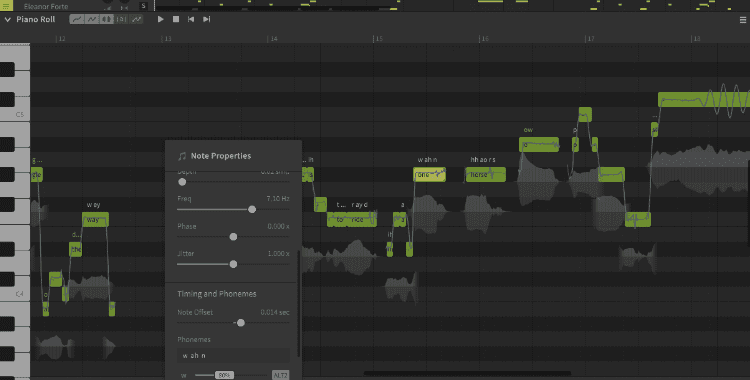The image size is (750, 380).
Task: Click the ALT2 phoneme alternate button
Action: click(280, 375)
